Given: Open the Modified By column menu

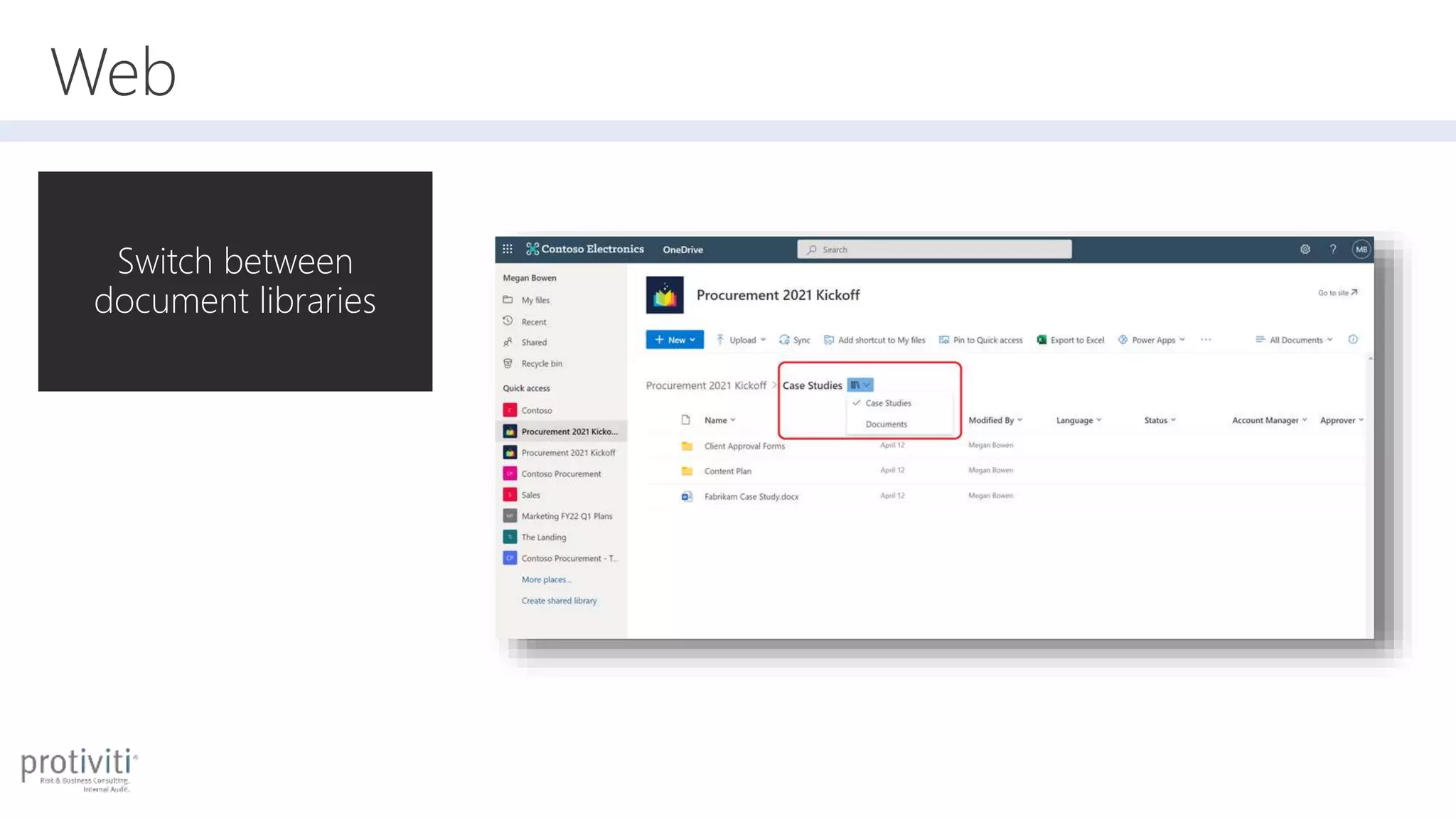Looking at the screenshot, I should click(995, 420).
